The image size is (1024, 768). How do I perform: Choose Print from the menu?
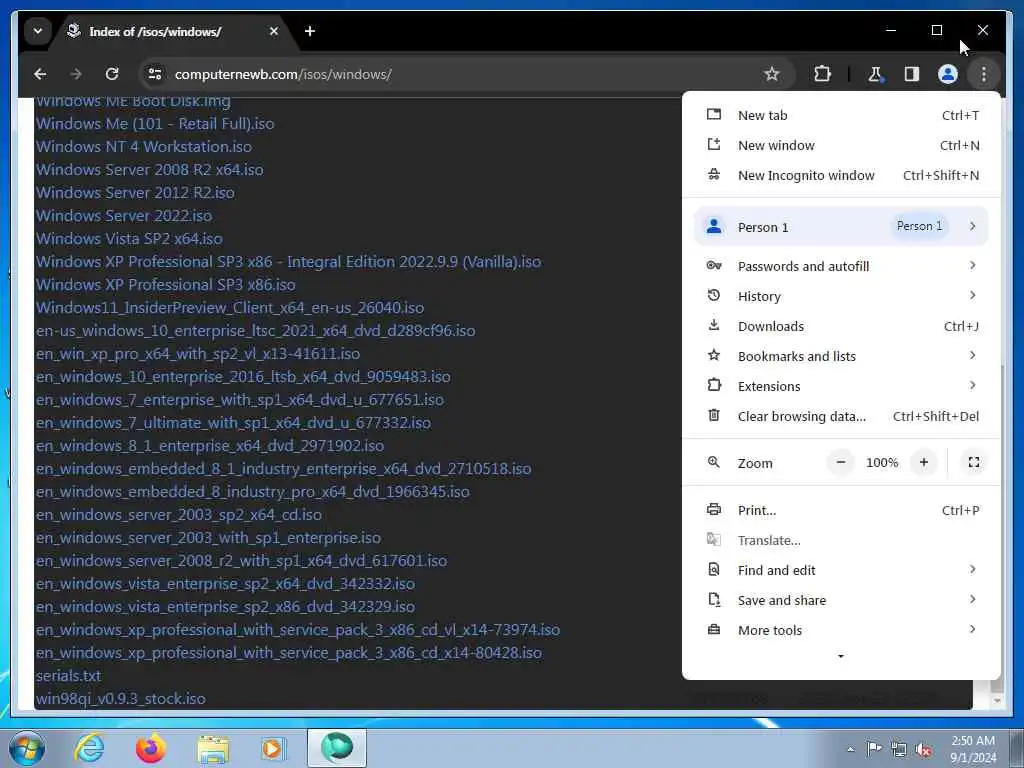841,510
